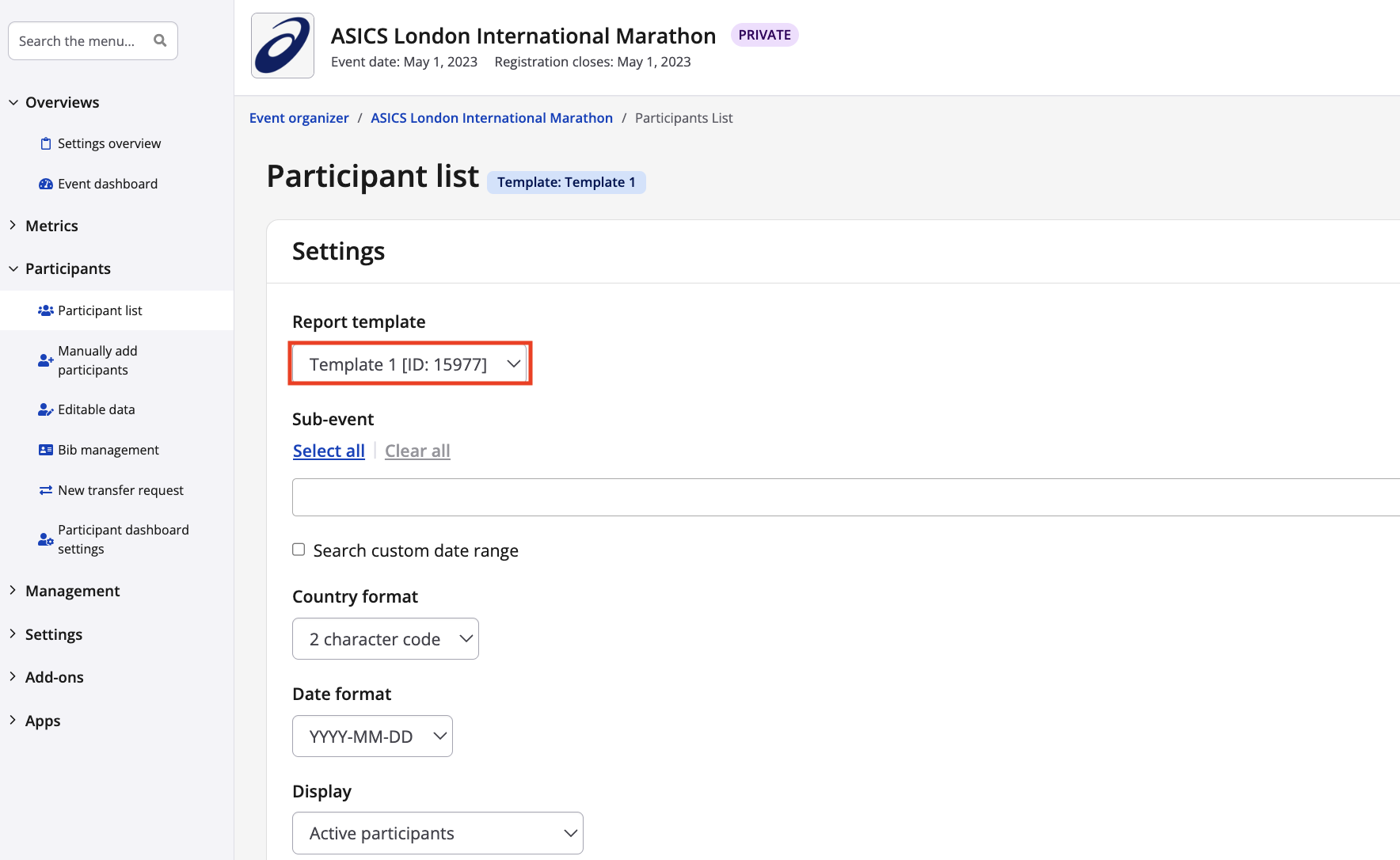Click the Settings overview clipboard icon
This screenshot has height=860, width=1400.
pos(46,143)
